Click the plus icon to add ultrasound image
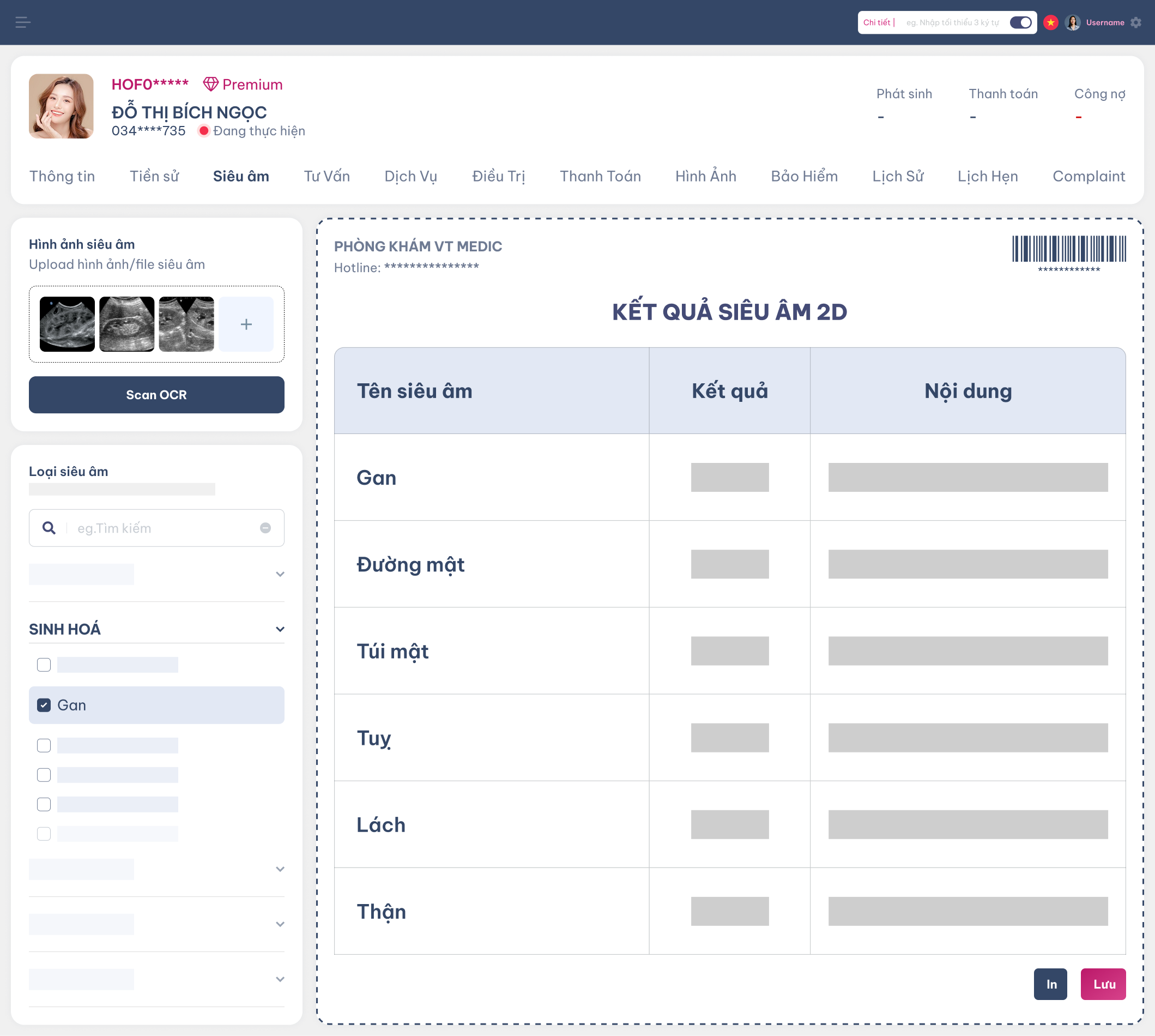The height and width of the screenshot is (1036, 1155). 246,324
